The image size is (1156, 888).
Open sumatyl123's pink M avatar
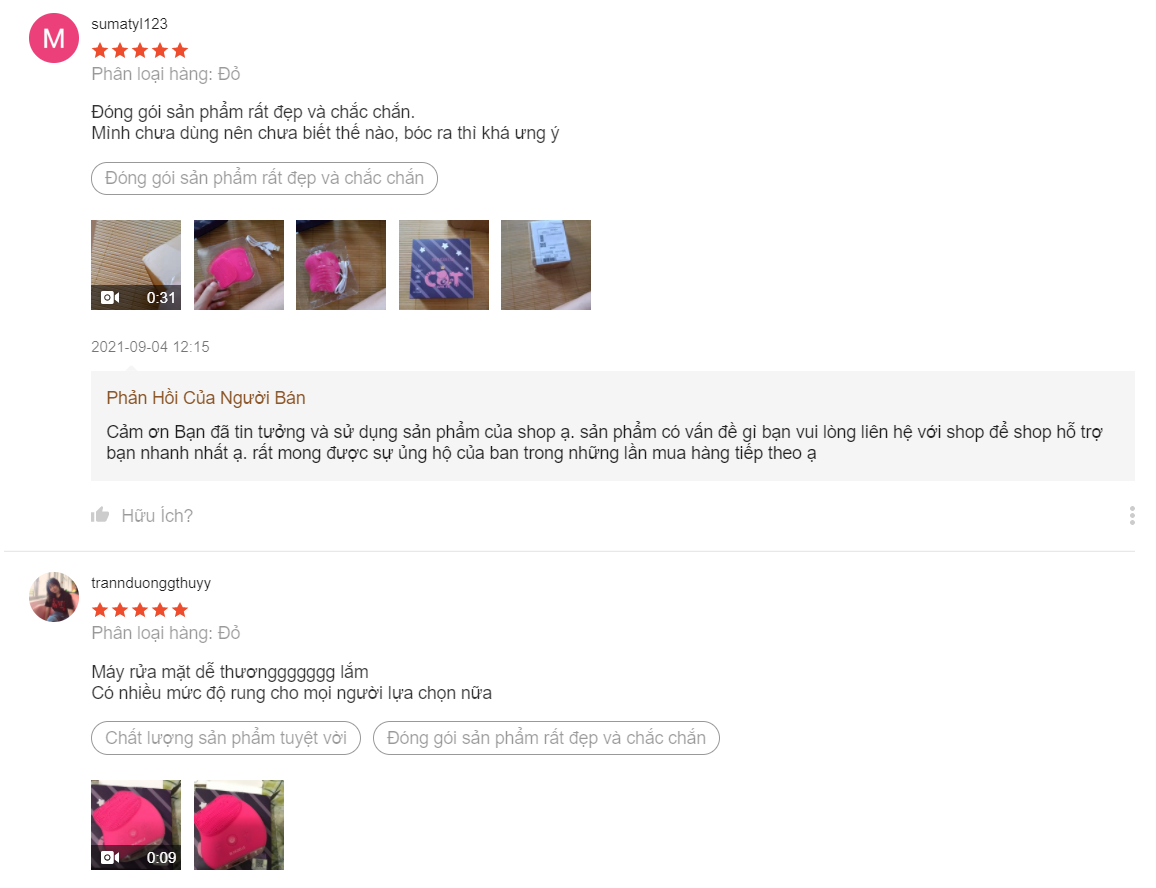pyautogui.click(x=54, y=38)
